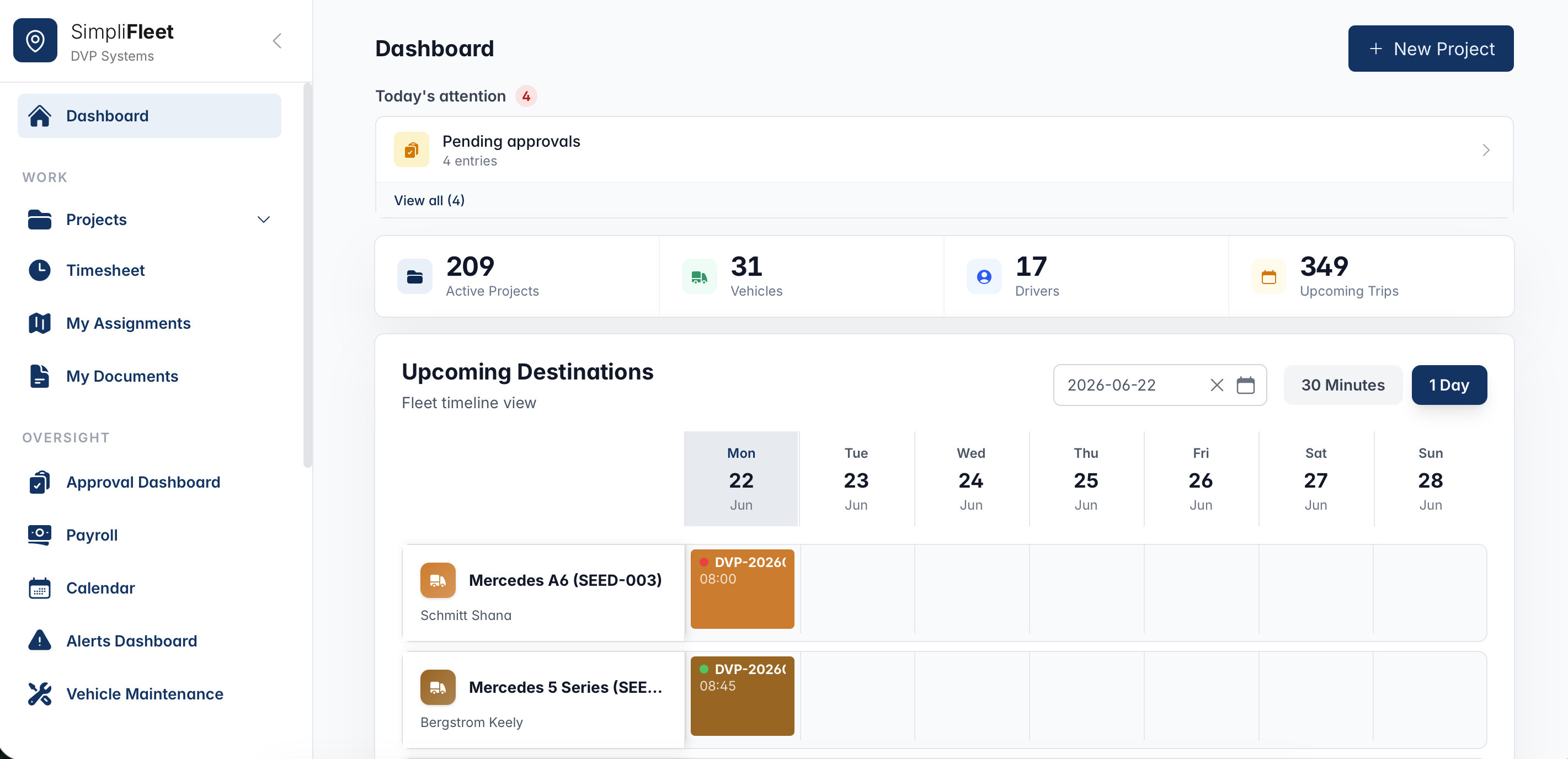The image size is (1568, 759).
Task: Click the Approval Dashboard clipboard icon
Action: point(40,482)
